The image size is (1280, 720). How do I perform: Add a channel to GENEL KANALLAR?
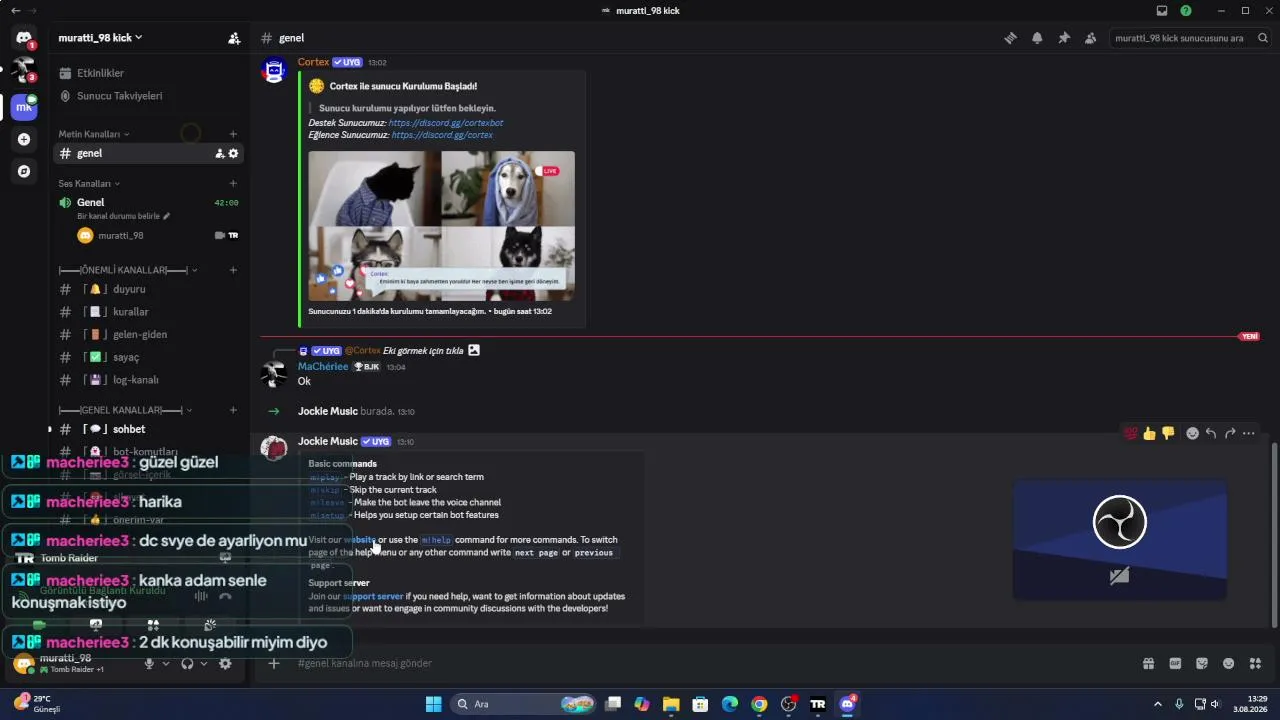pos(233,410)
